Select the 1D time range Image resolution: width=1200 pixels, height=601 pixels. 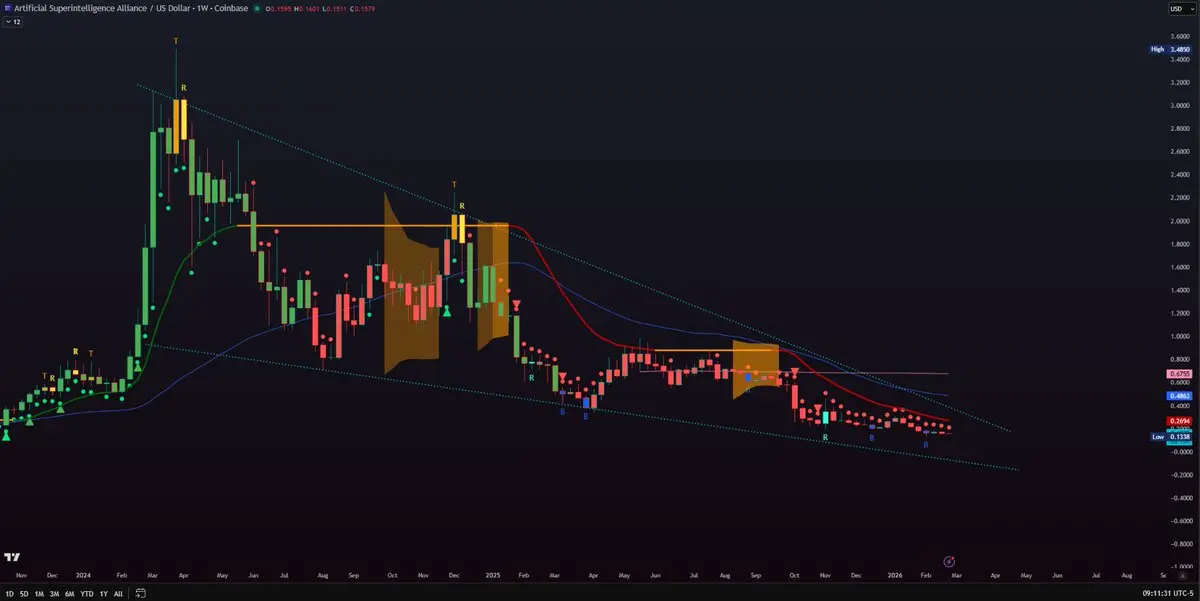pos(8,594)
